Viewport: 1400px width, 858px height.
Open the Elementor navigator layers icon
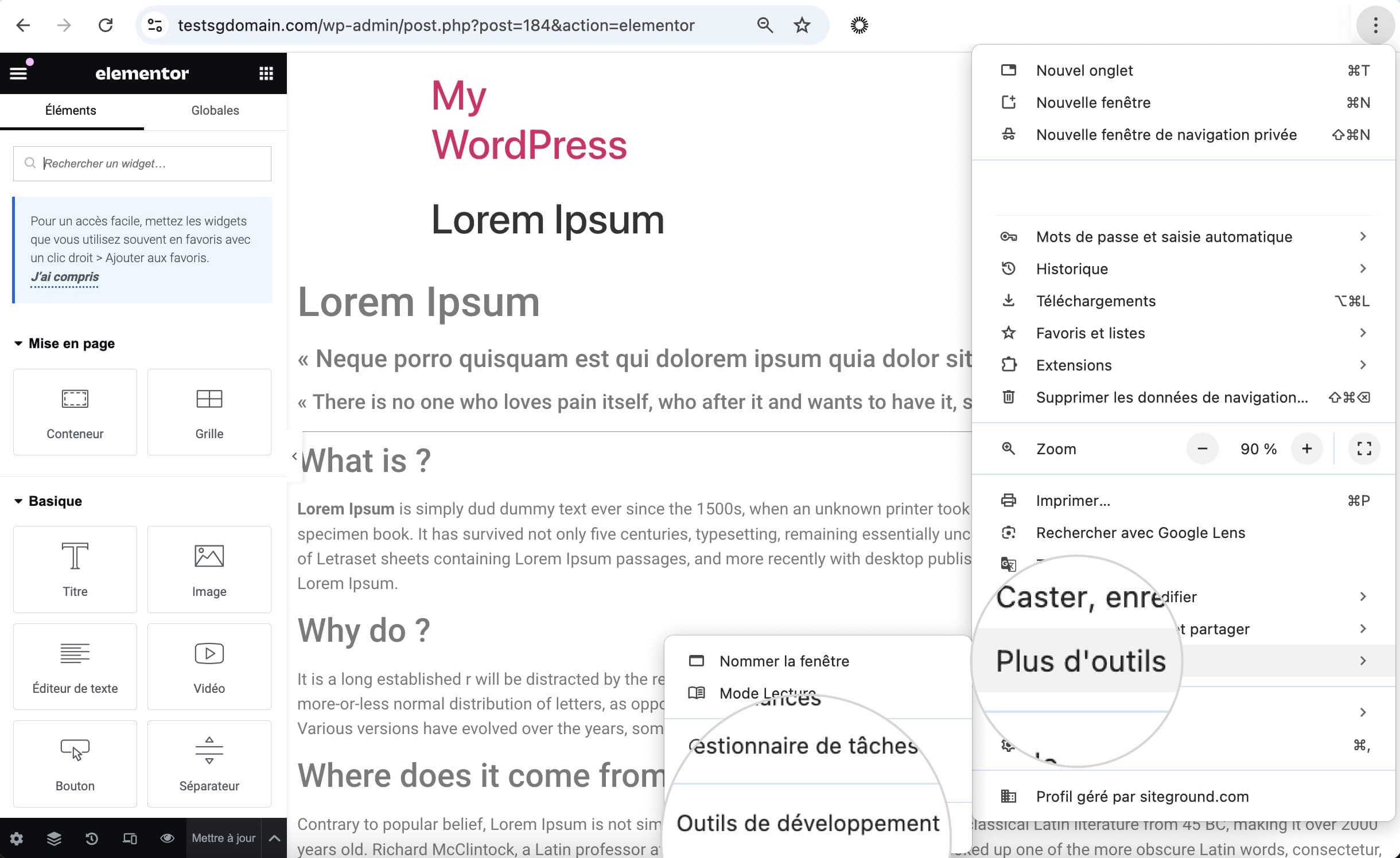(x=54, y=838)
